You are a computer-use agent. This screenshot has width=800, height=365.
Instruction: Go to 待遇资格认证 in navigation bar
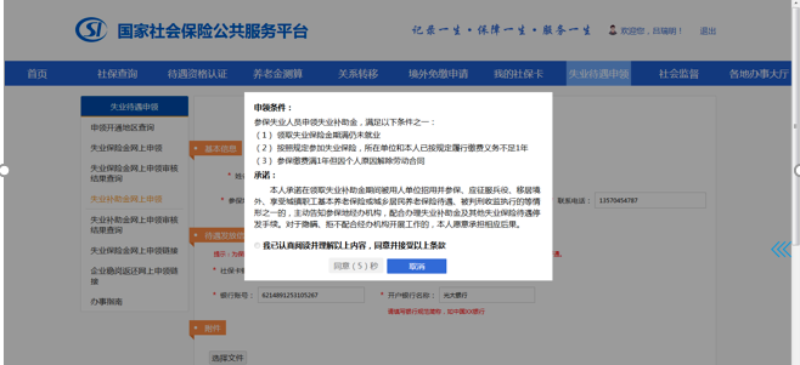[197, 74]
